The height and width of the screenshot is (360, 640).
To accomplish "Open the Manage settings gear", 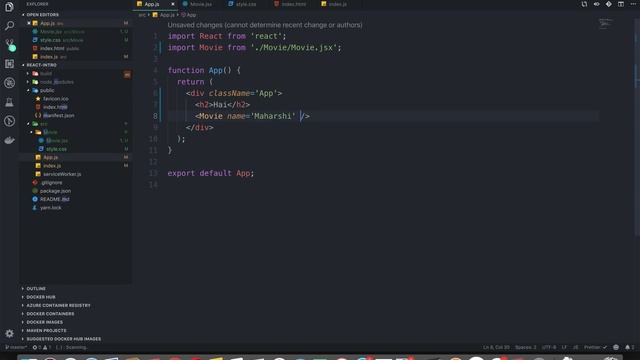I will (x=9, y=333).
